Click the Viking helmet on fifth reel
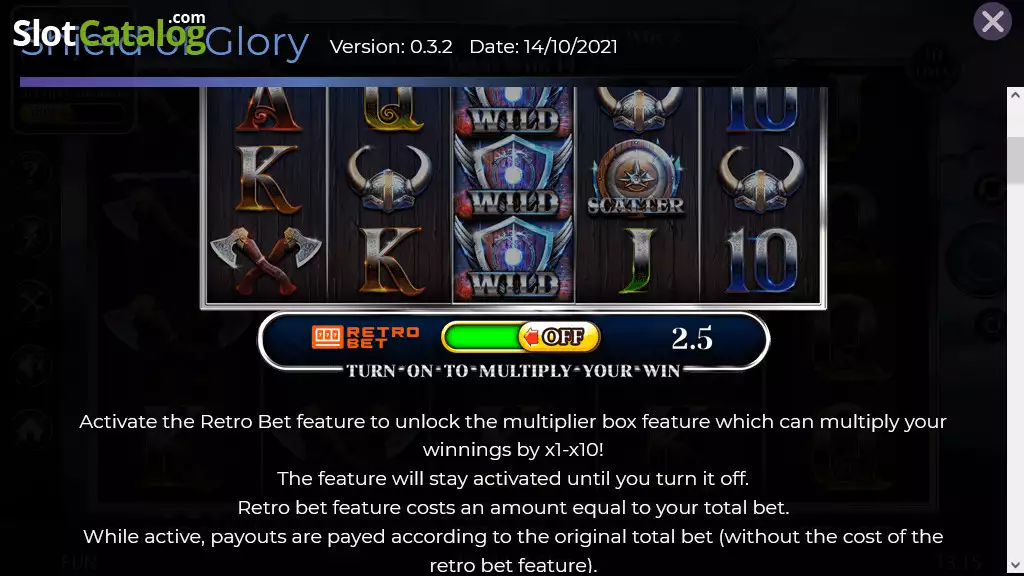 tap(761, 179)
